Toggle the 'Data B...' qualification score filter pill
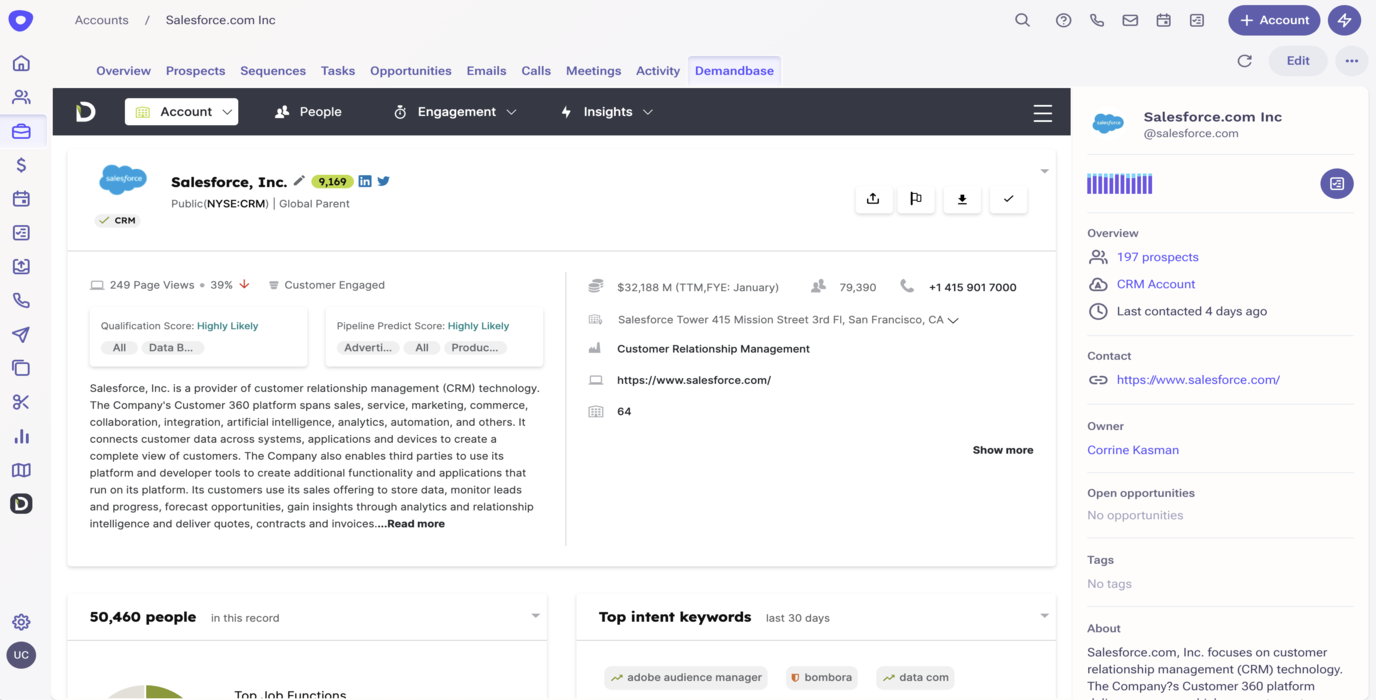The height and width of the screenshot is (700, 1376). (x=171, y=348)
